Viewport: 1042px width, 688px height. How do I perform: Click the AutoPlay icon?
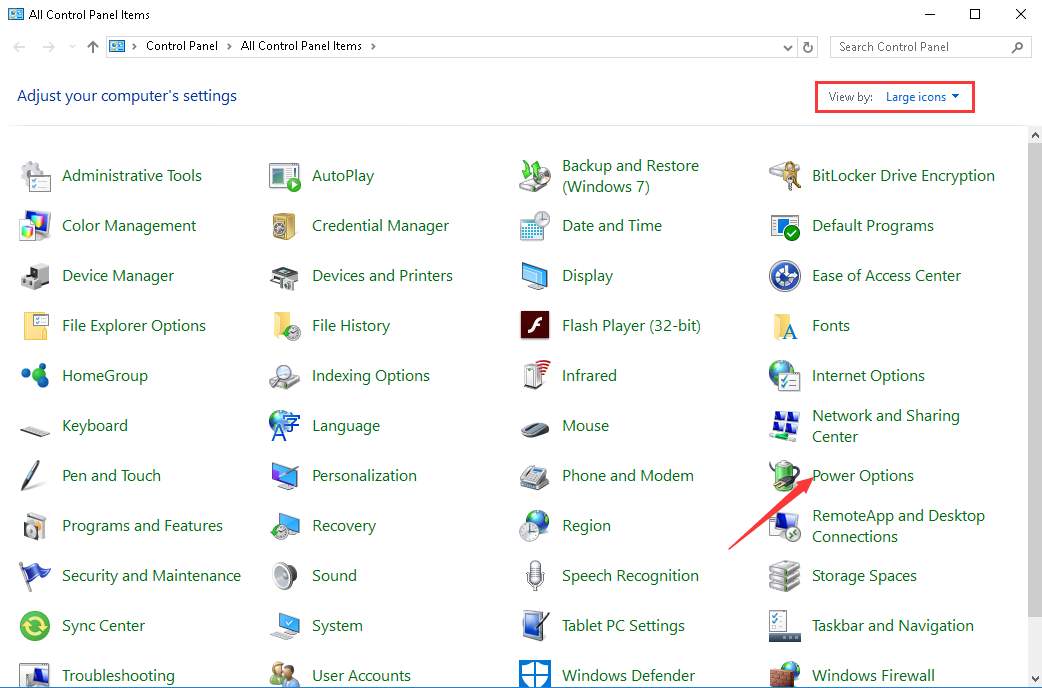(x=285, y=176)
